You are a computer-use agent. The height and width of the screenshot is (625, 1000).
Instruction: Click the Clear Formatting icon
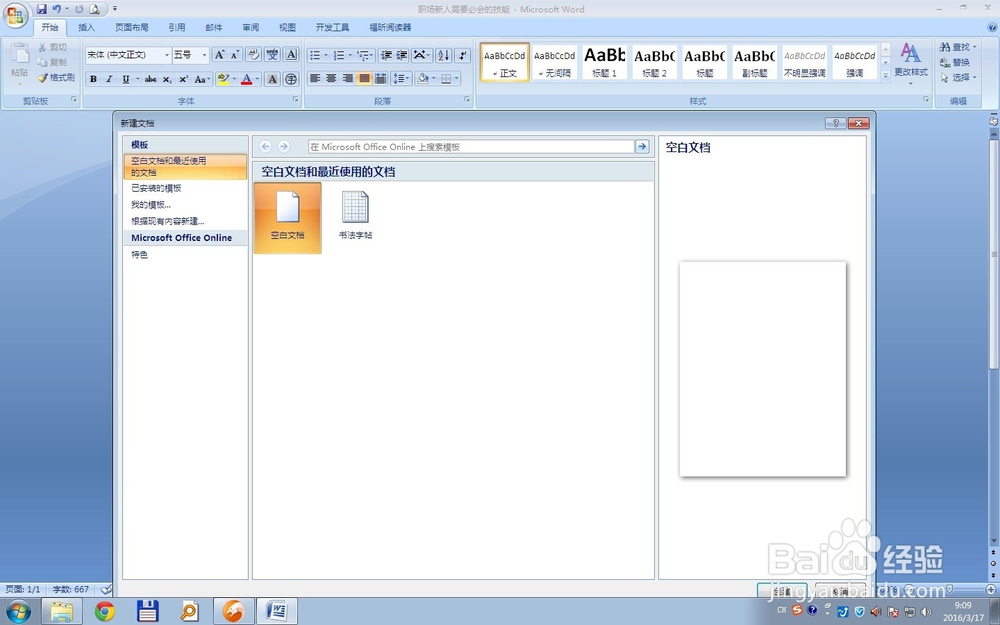[x=253, y=55]
